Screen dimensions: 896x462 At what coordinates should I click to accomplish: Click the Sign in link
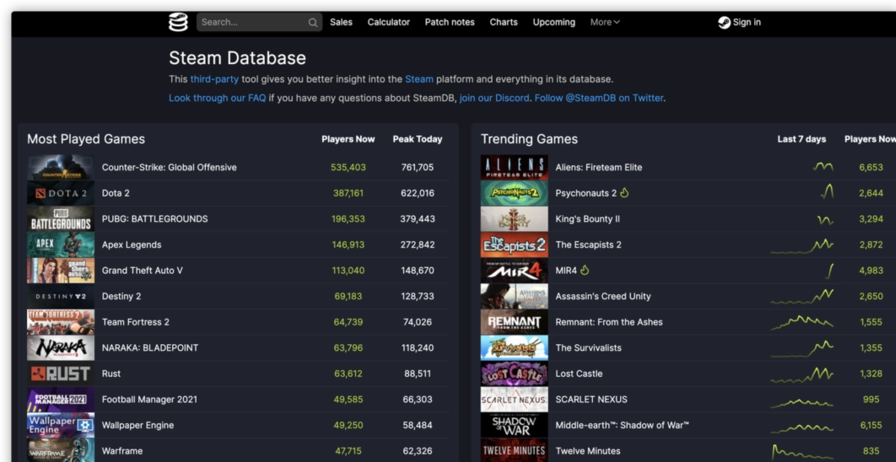point(747,22)
